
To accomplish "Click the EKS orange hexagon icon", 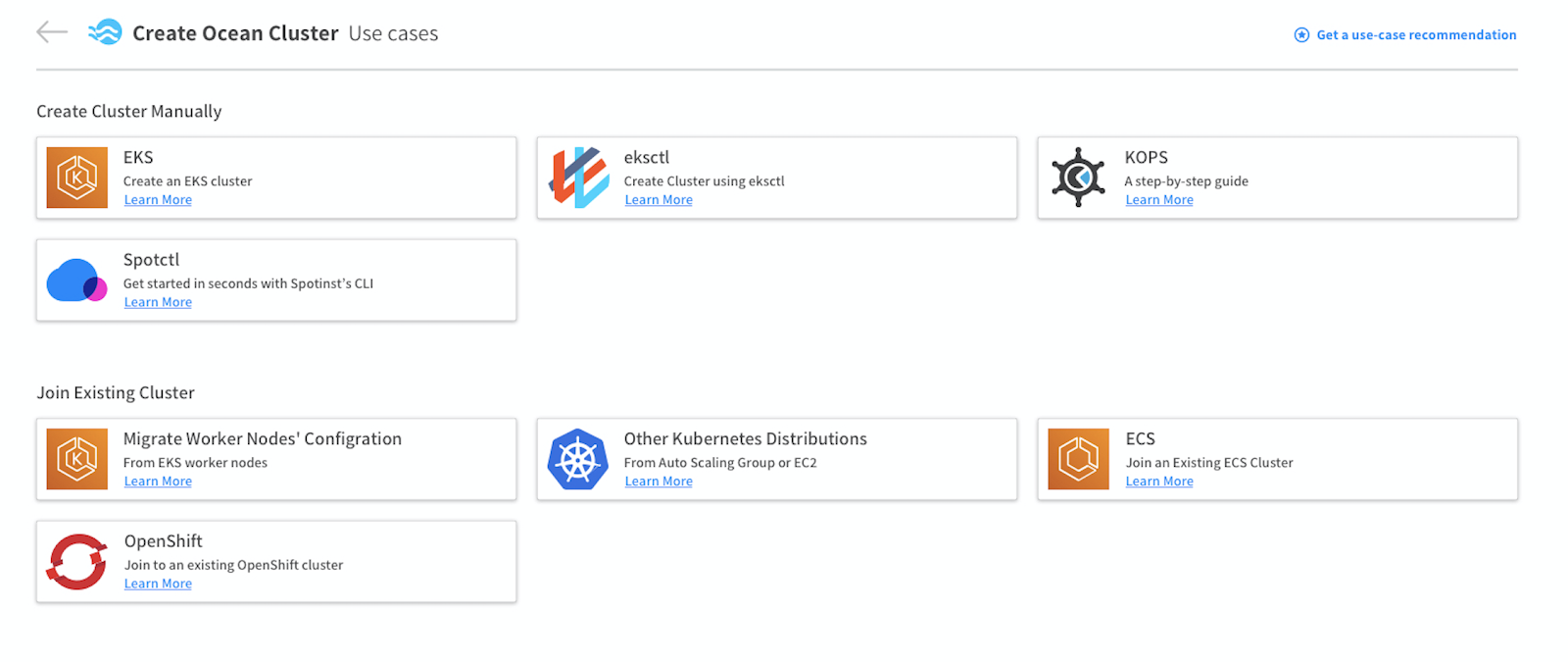I will tap(77, 178).
